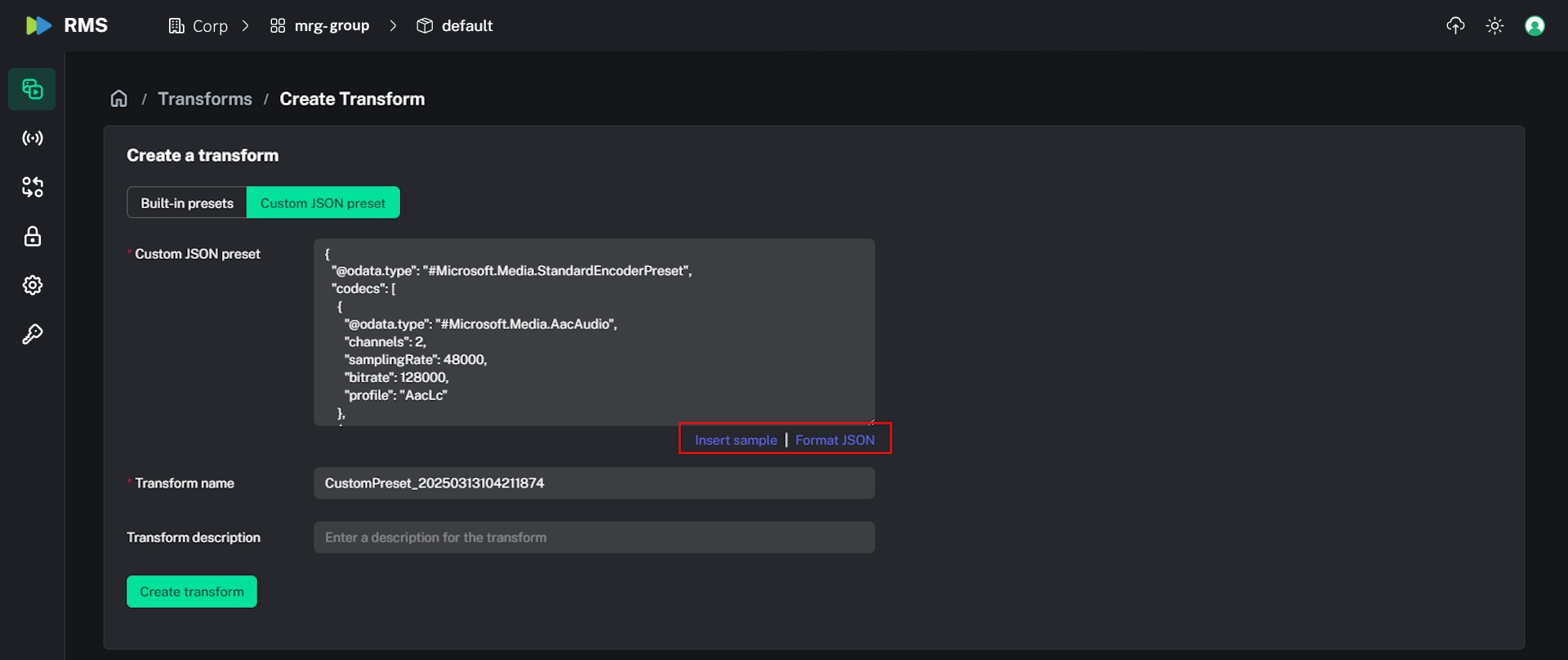This screenshot has width=1568, height=660.
Task: Click the RMS logo
Action: point(66,25)
